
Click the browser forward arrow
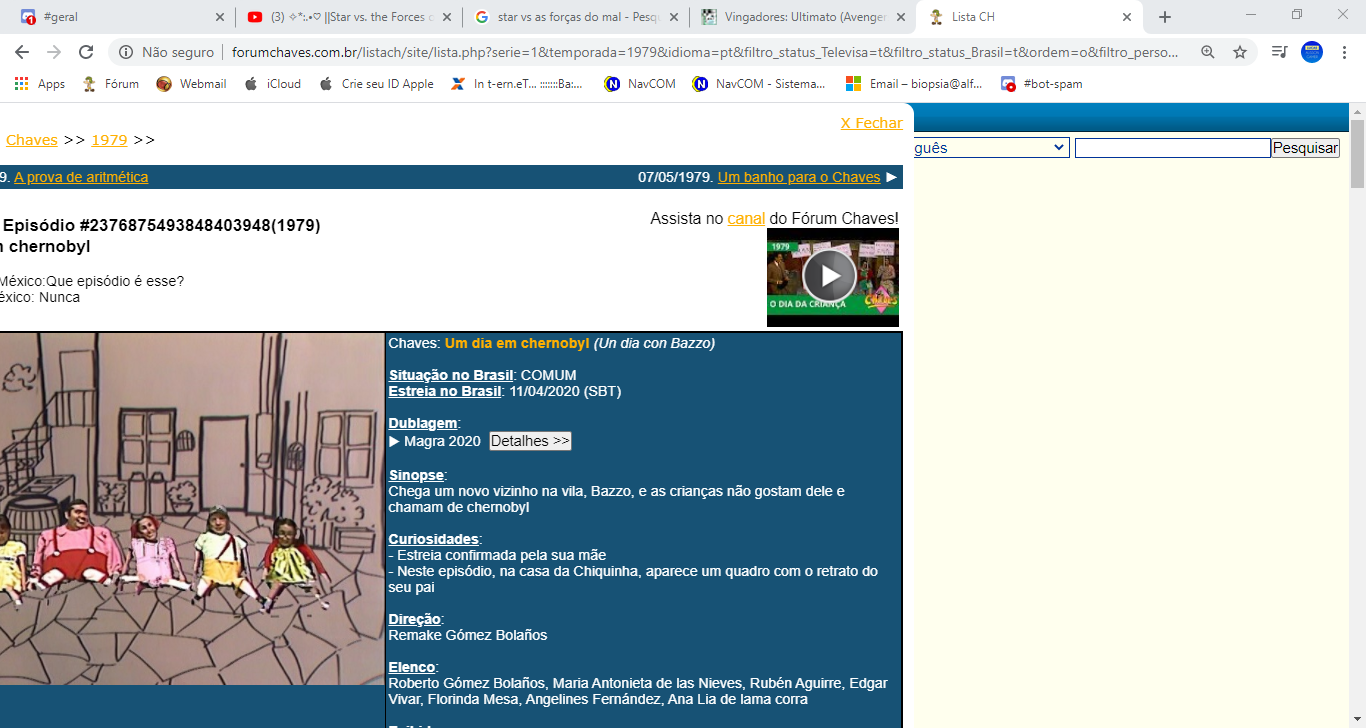54,52
